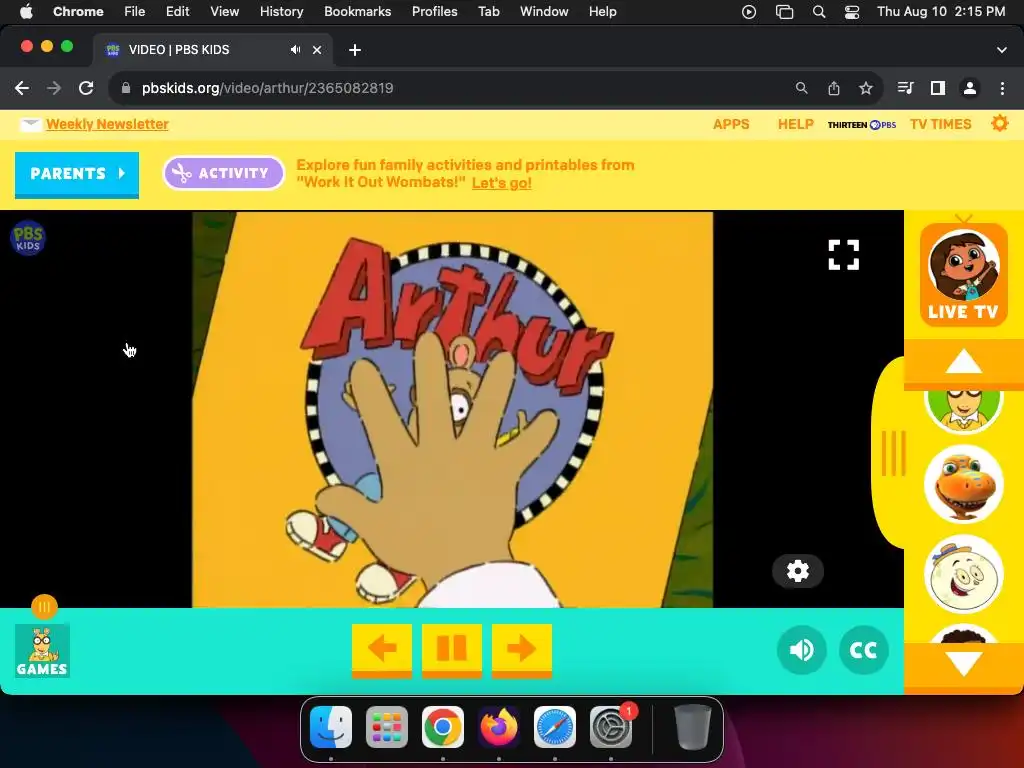The image size is (1024, 768).
Task: Open the PARENTS section
Action: tap(77, 174)
